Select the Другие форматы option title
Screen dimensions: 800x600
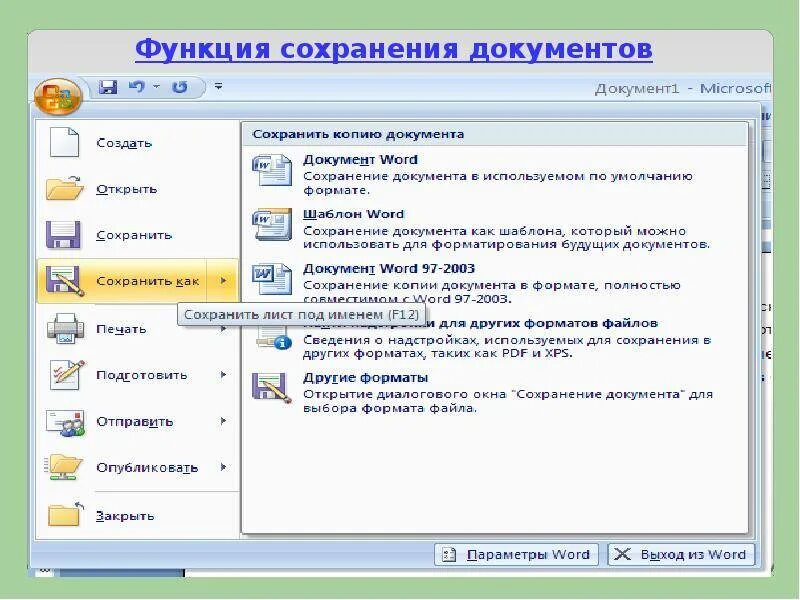pyautogui.click(x=365, y=378)
